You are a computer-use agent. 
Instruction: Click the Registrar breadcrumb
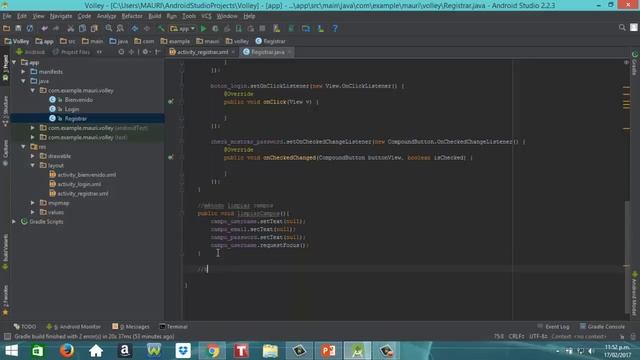(x=271, y=41)
